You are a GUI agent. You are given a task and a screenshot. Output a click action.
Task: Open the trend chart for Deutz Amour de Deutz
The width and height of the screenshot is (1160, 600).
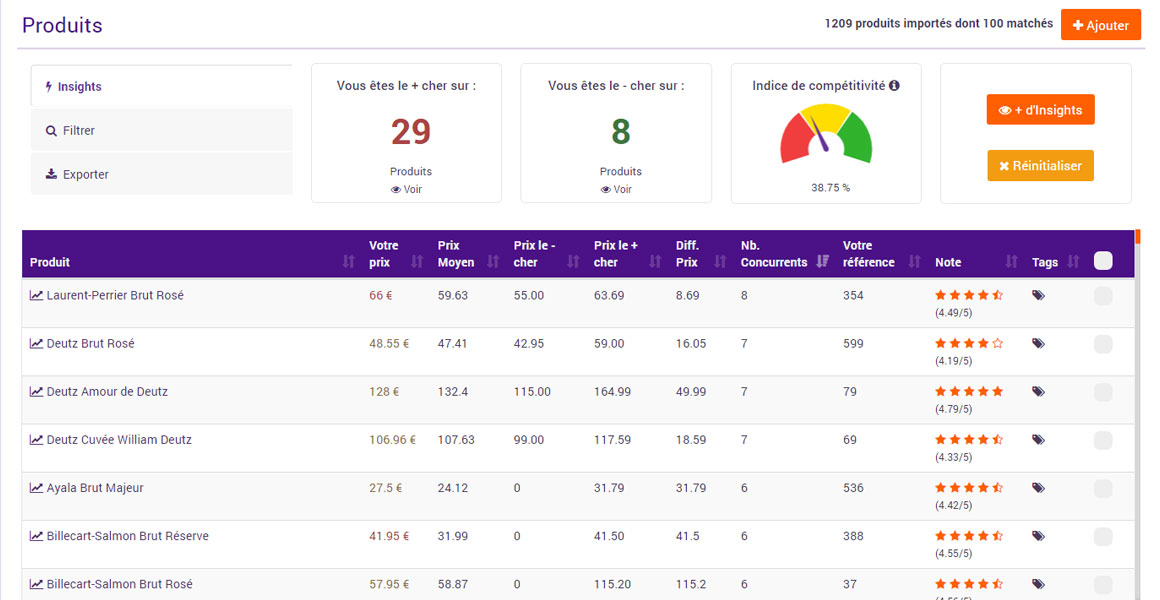[36, 391]
